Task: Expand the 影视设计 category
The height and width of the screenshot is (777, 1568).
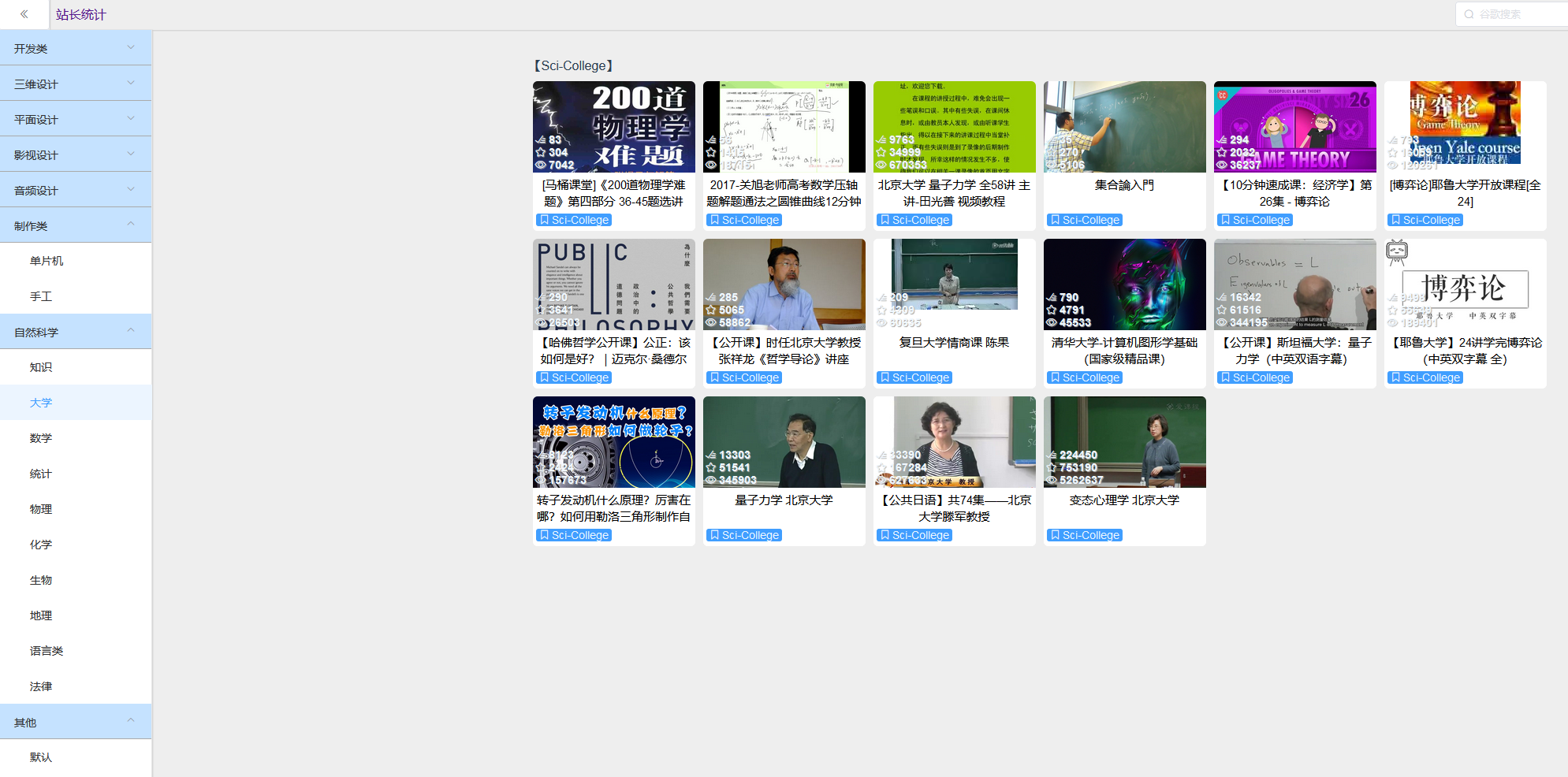Action: (76, 154)
